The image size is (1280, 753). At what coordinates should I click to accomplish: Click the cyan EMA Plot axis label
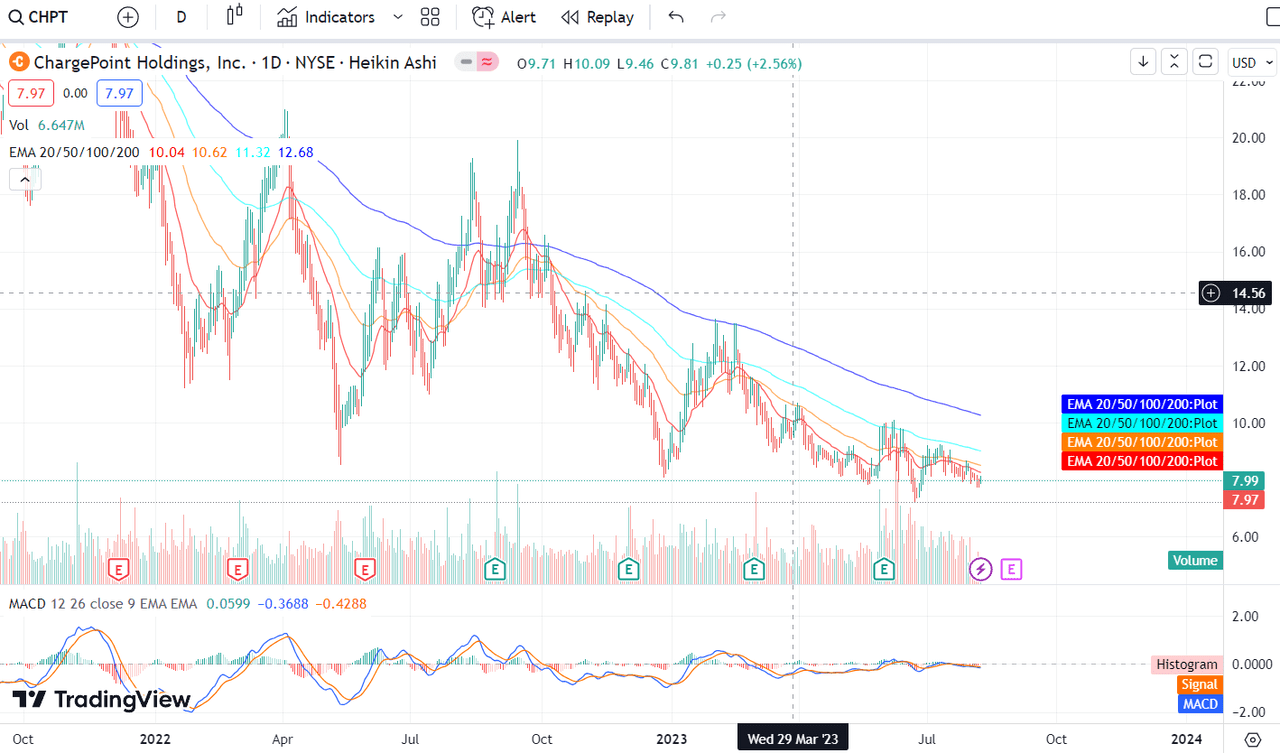1142,423
